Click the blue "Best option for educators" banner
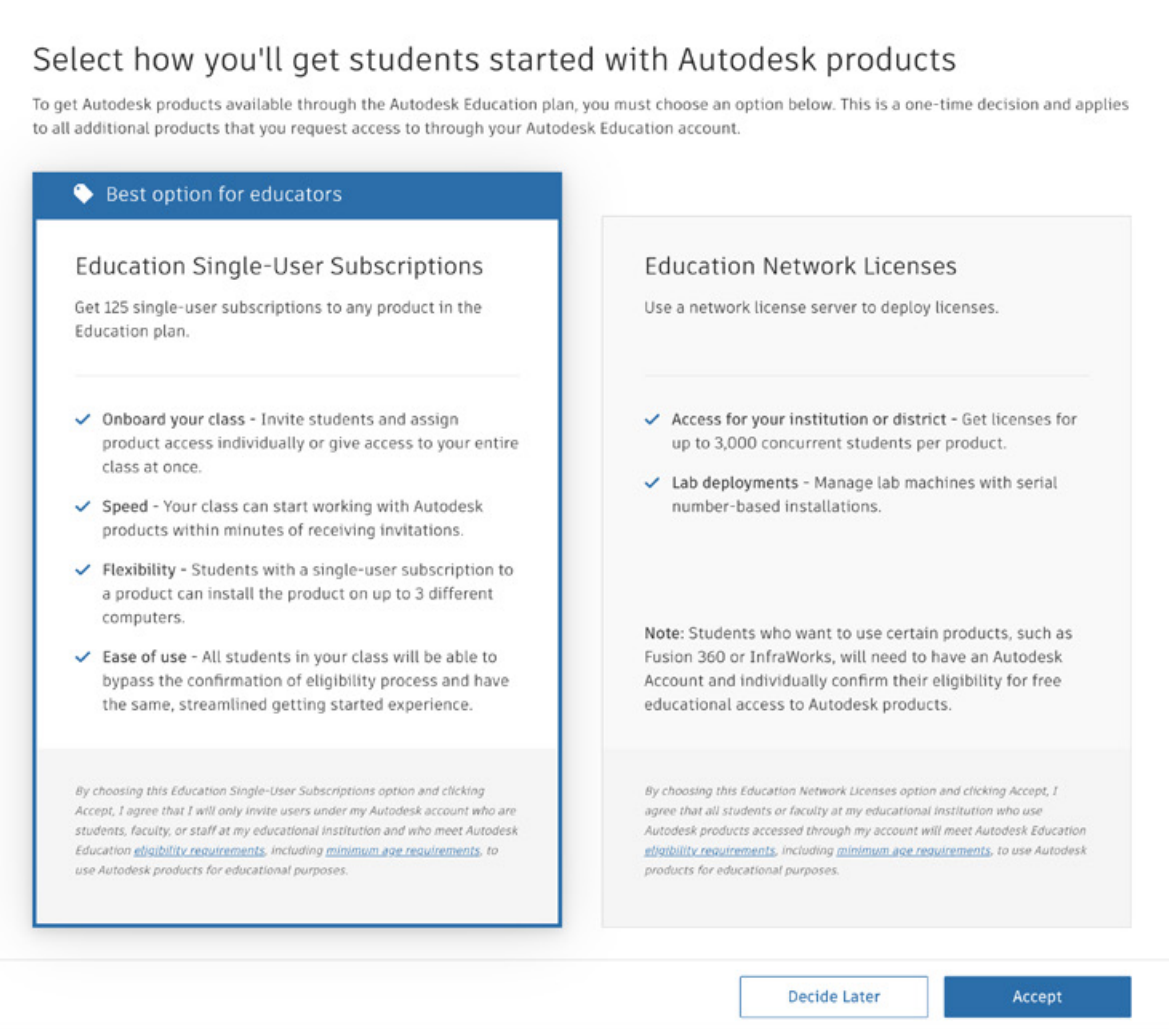This screenshot has height=1029, width=1169. pos(300,193)
